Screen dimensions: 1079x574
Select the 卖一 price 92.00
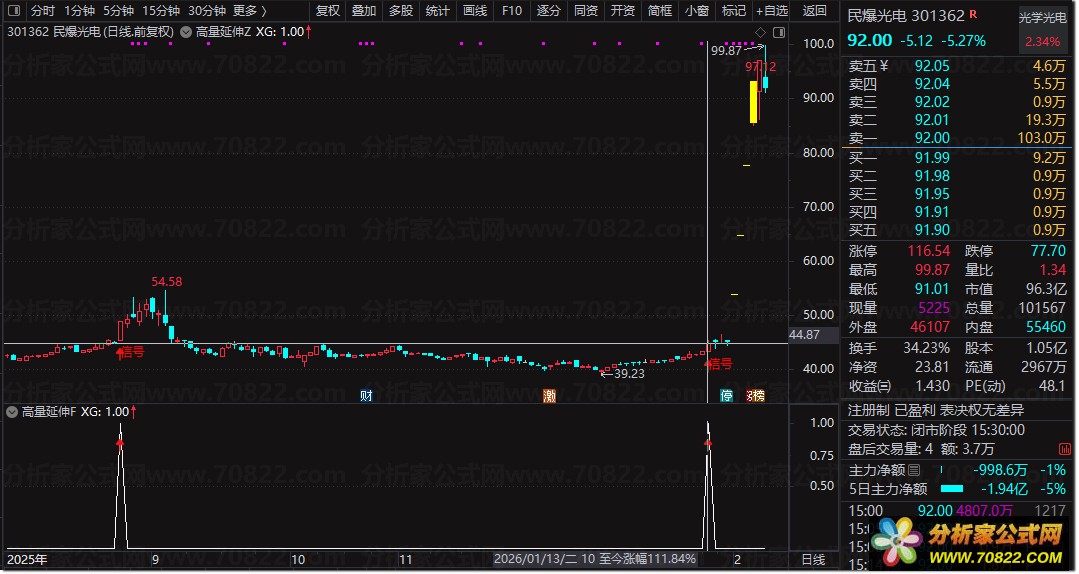[932, 138]
